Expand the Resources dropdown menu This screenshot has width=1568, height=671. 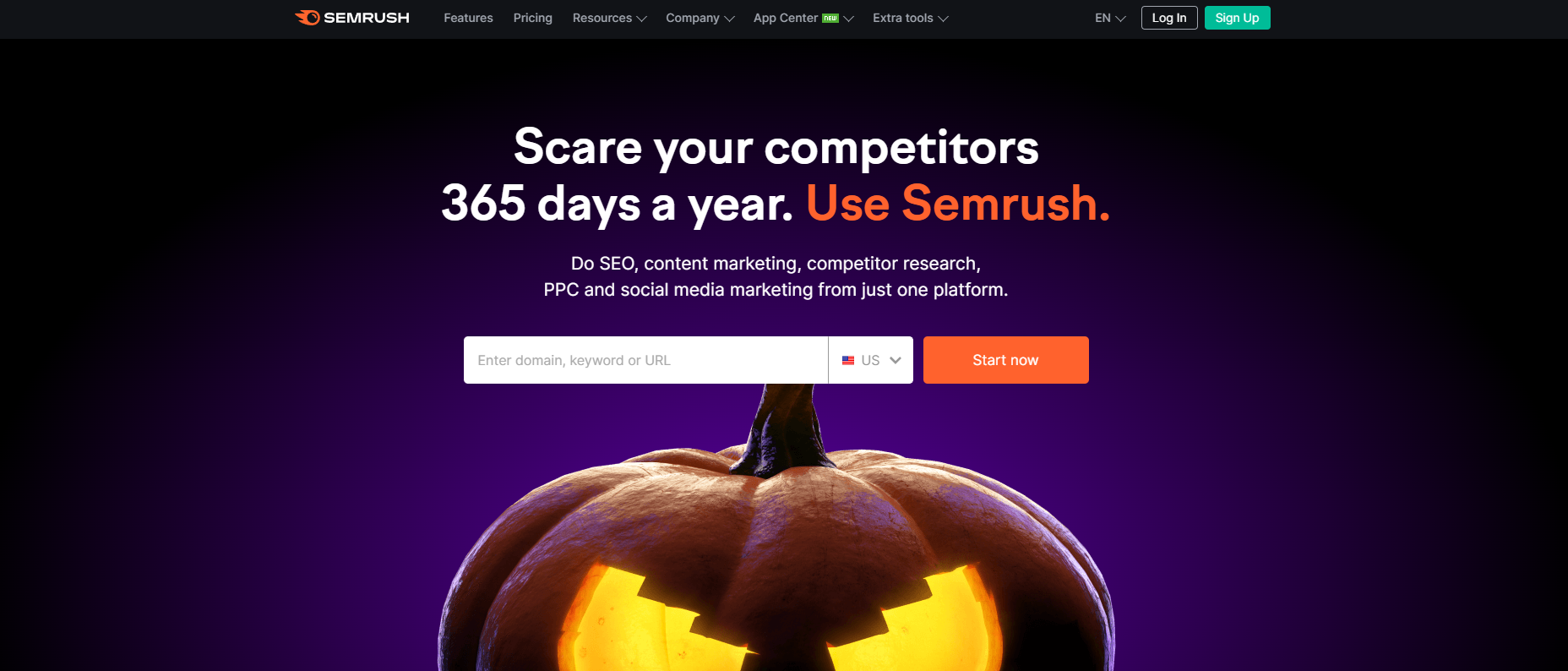[609, 18]
